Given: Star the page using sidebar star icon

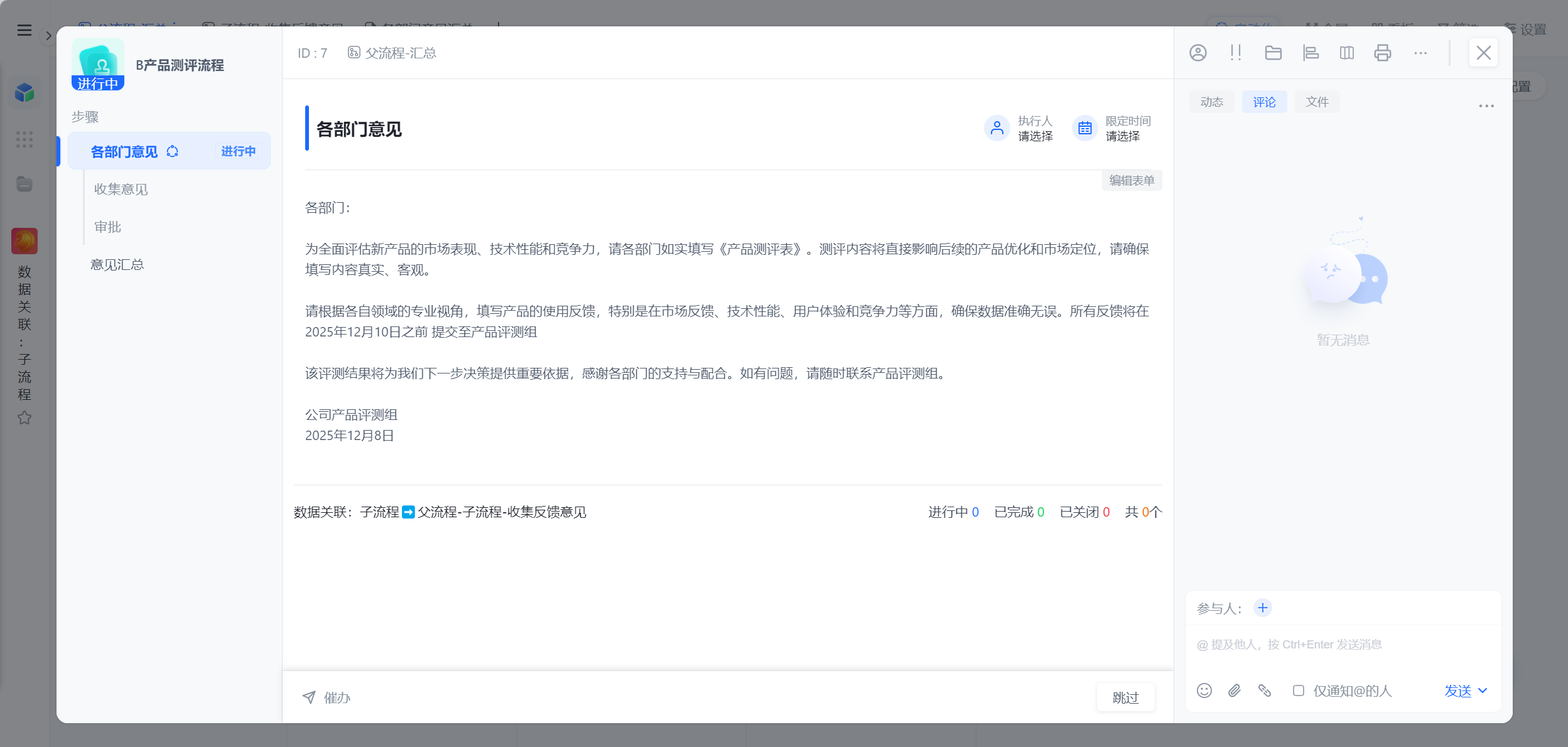Looking at the screenshot, I should click(x=24, y=417).
